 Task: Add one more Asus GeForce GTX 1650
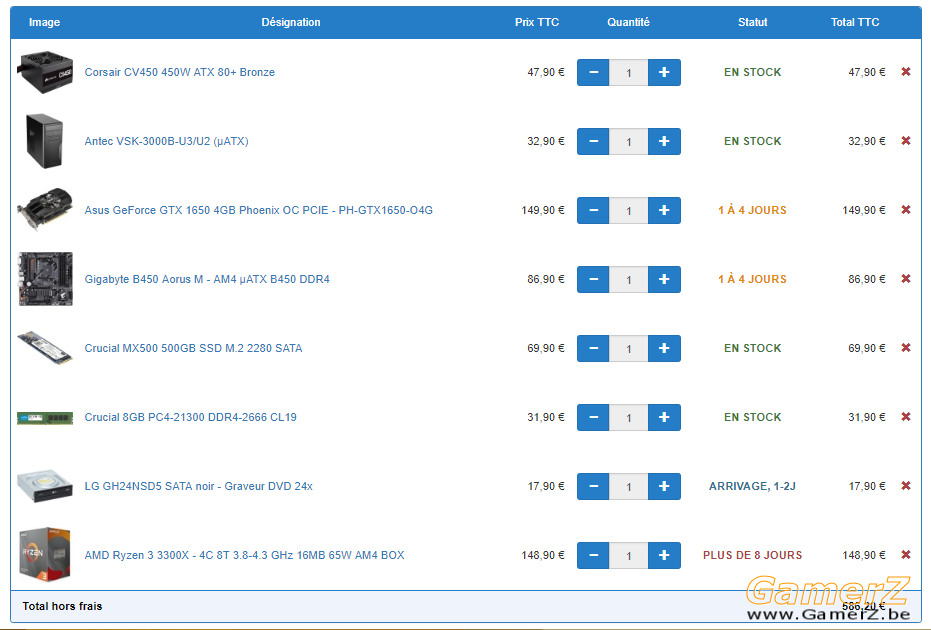coord(664,210)
